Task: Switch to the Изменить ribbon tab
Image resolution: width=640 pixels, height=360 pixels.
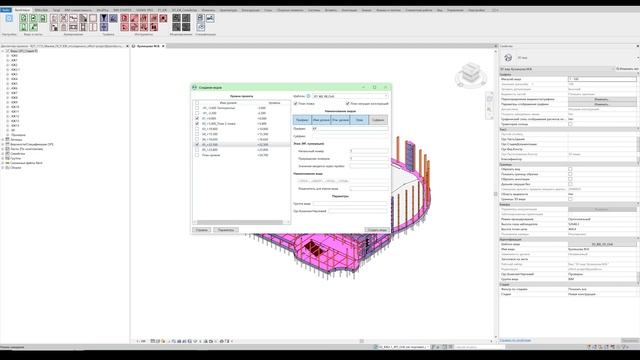Action: (x=208, y=10)
